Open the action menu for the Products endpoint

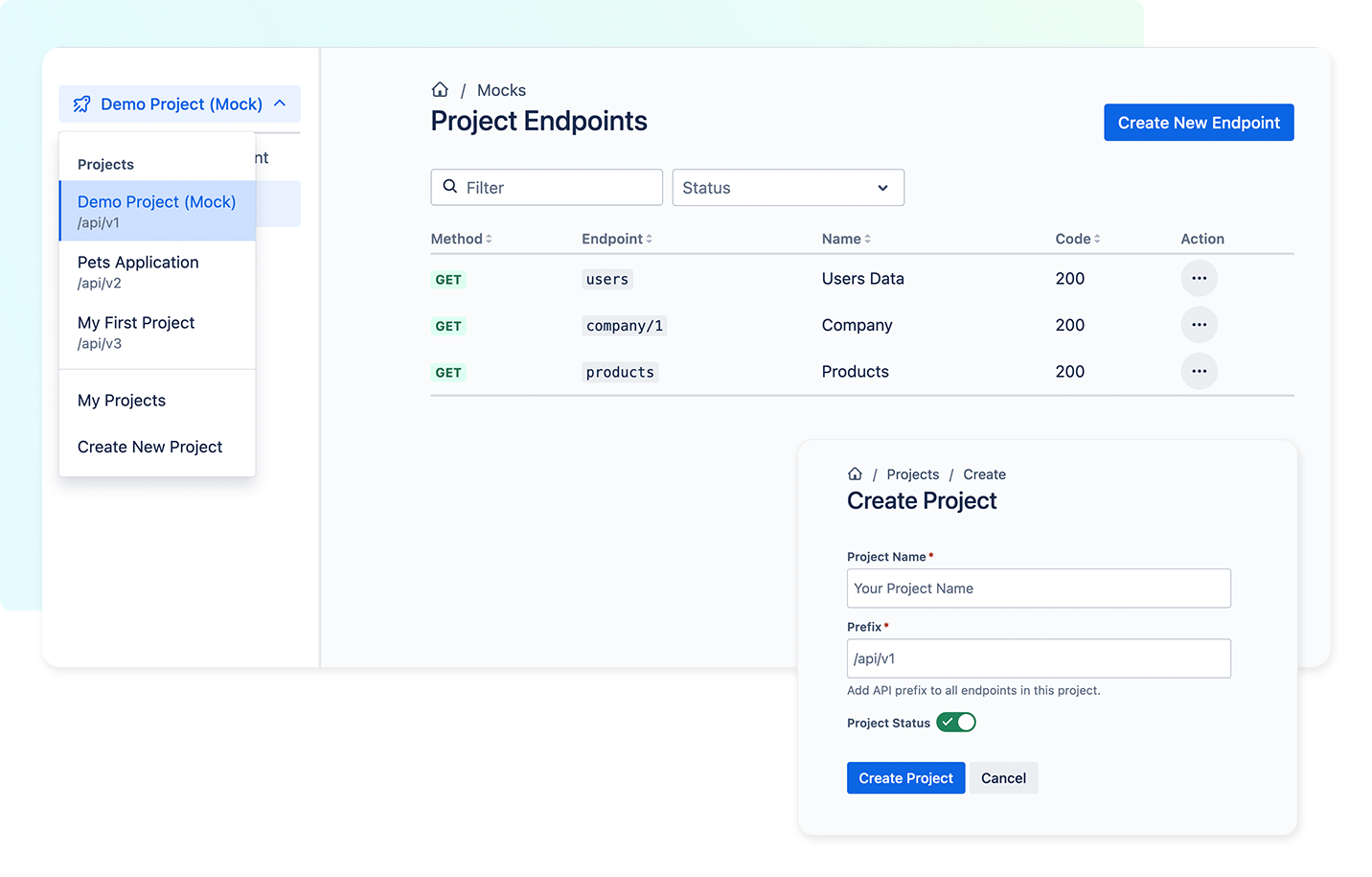point(1199,371)
